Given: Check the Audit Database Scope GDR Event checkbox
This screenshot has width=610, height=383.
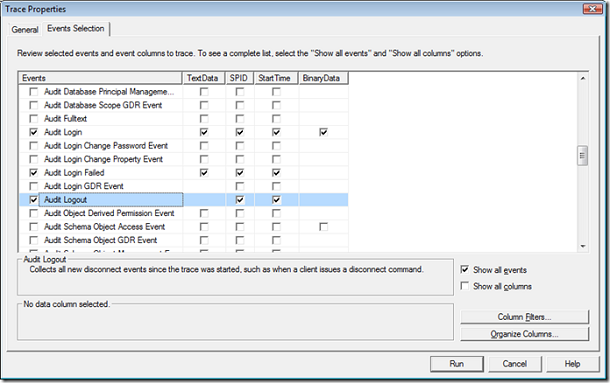Looking at the screenshot, I should tap(34, 105).
